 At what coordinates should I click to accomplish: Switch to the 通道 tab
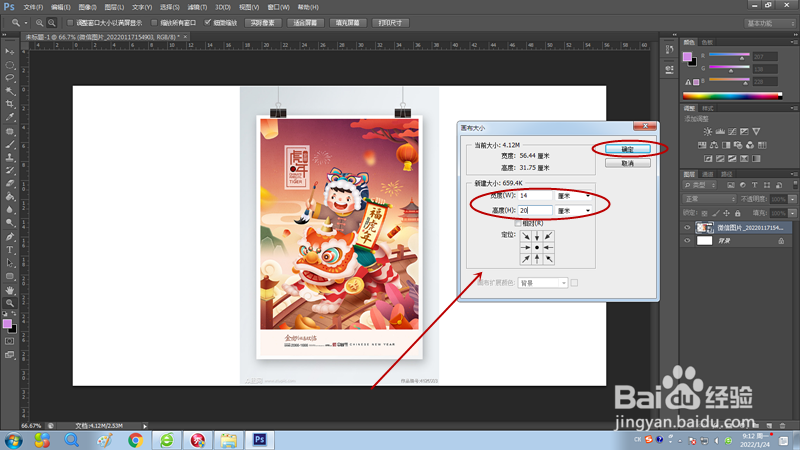click(708, 174)
